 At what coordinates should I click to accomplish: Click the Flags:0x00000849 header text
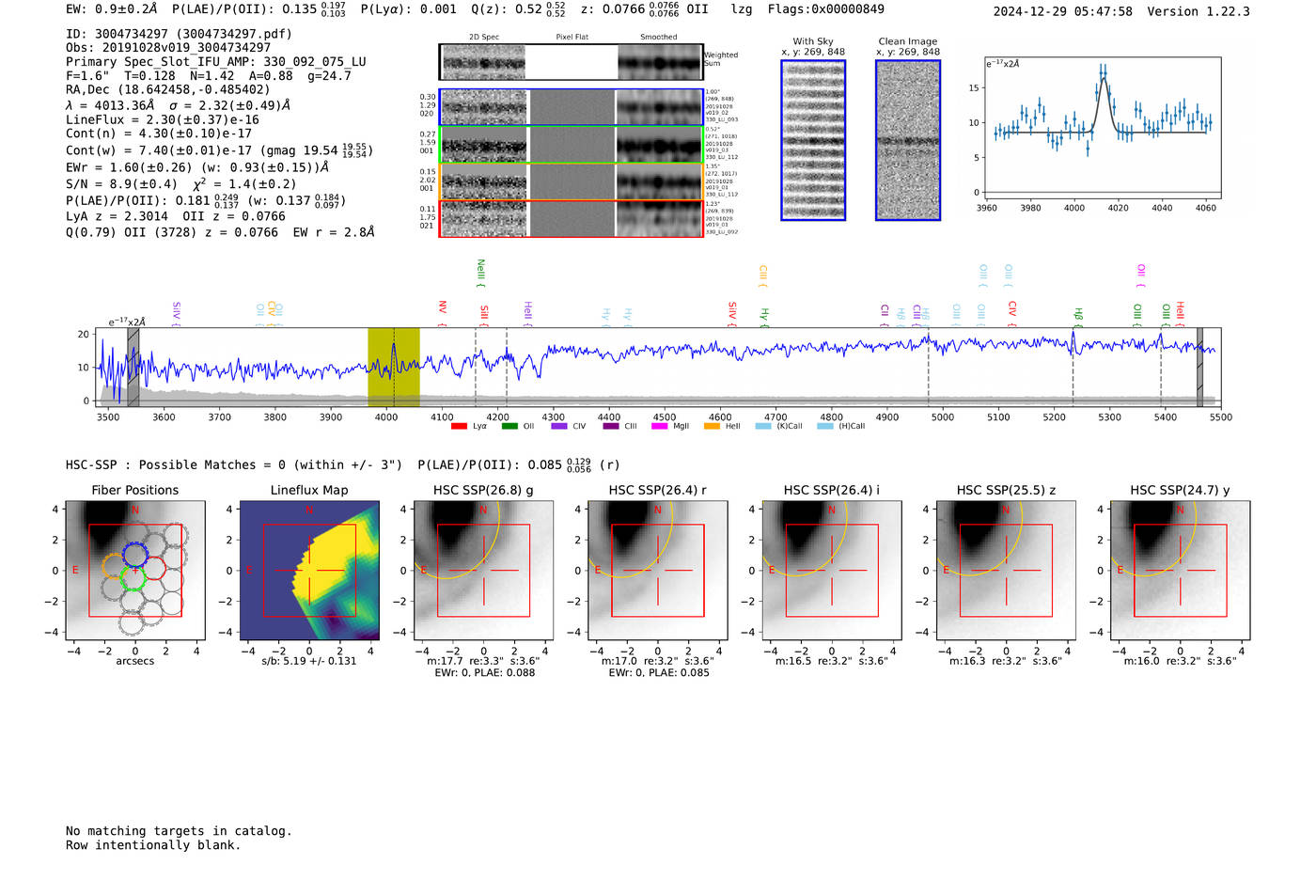[x=825, y=9]
